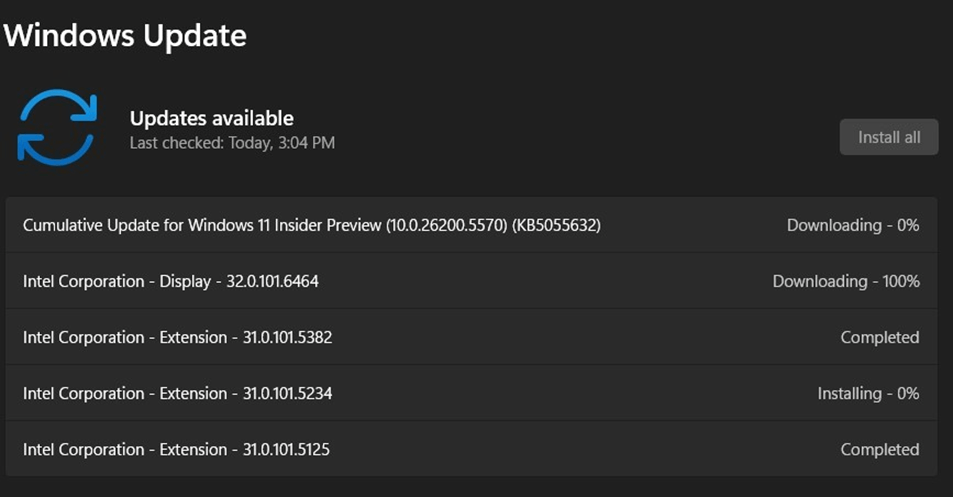The height and width of the screenshot is (497, 953).
Task: Click the Windows Update page heading
Action: 125,36
